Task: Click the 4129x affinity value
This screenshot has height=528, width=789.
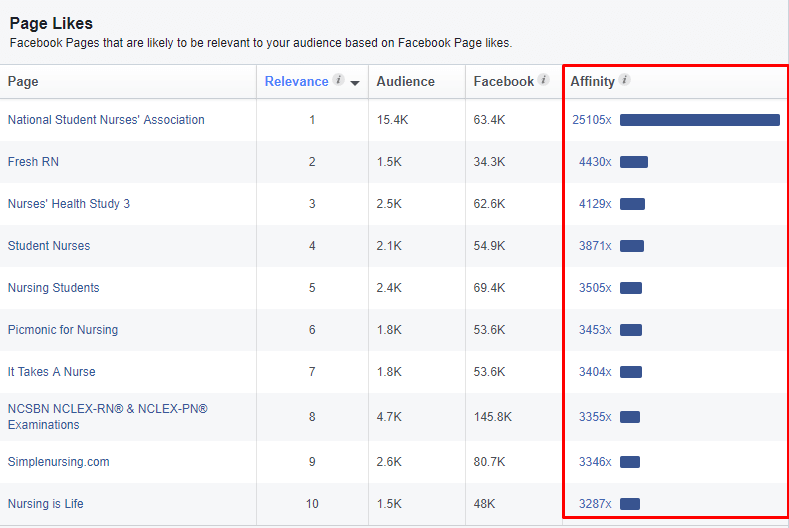Action: [x=595, y=204]
